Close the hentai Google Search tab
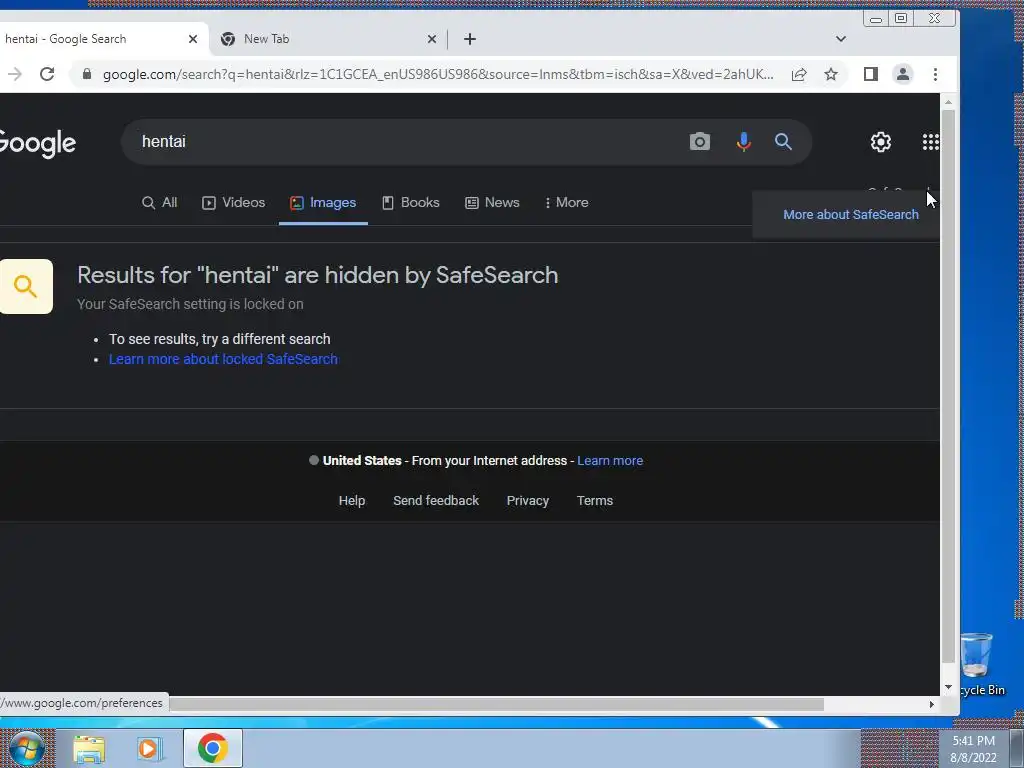The height and width of the screenshot is (768, 1024). click(x=193, y=39)
